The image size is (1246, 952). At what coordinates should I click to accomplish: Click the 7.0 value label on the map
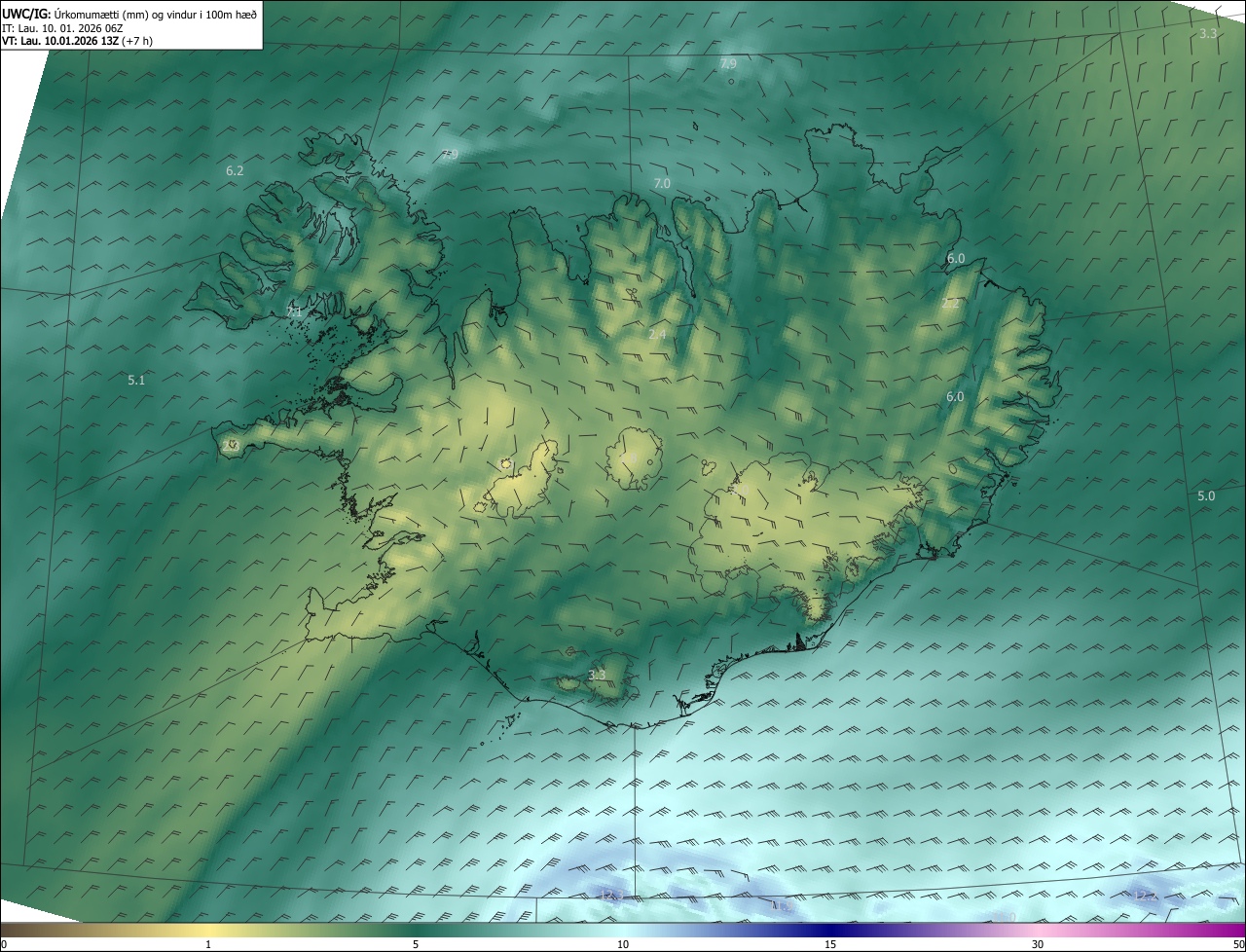(x=662, y=183)
